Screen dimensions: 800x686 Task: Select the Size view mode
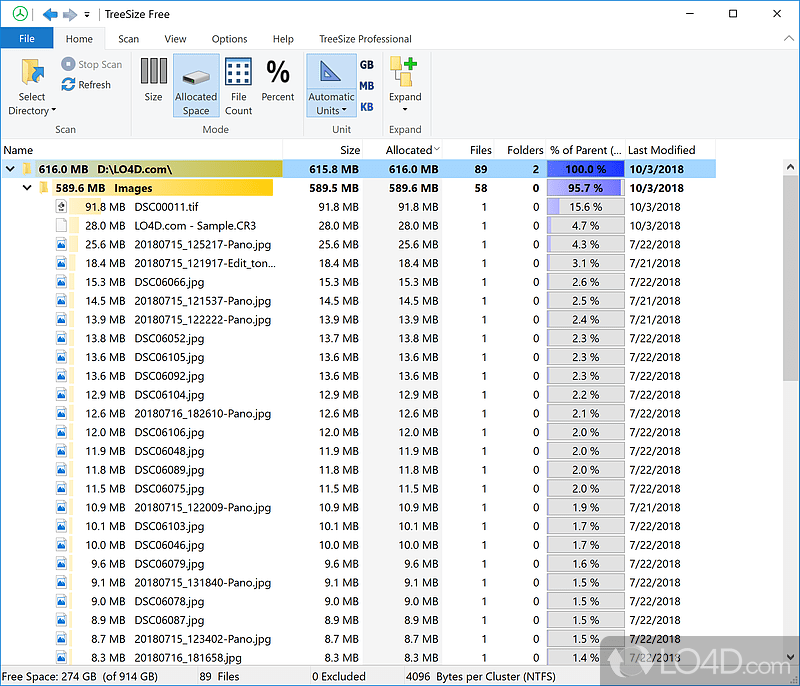click(x=152, y=84)
